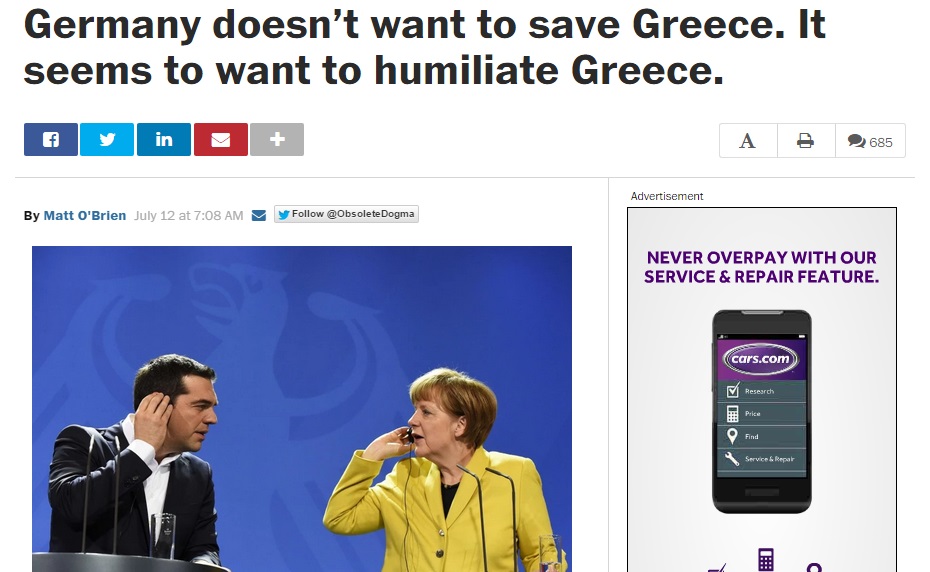Click the cars.com logo on phone

761,359
